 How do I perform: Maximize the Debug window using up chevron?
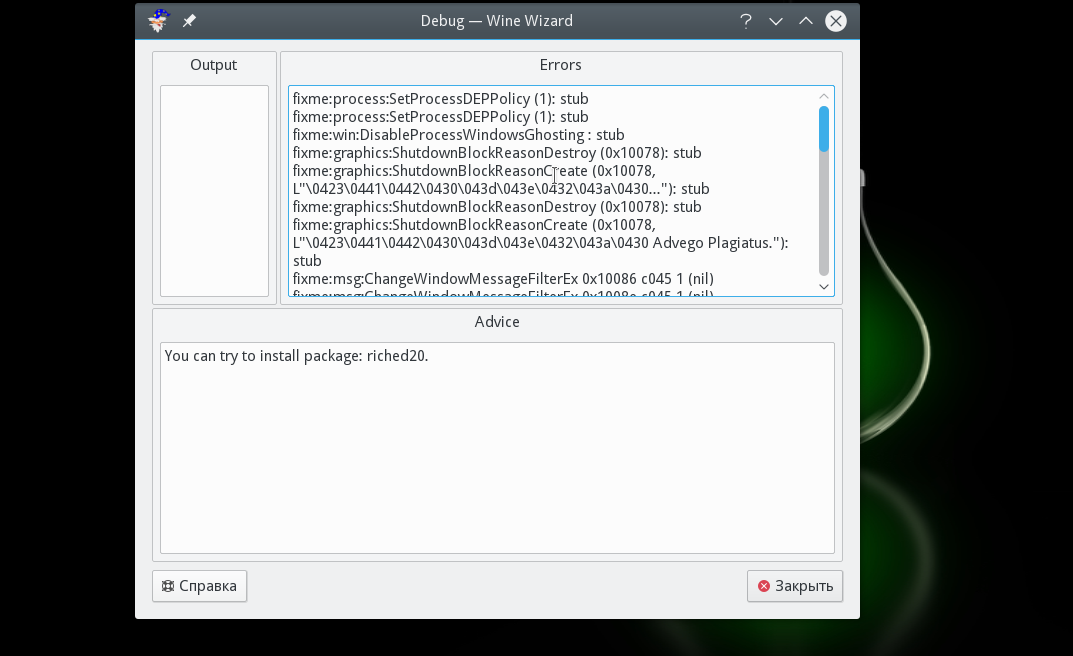806,21
